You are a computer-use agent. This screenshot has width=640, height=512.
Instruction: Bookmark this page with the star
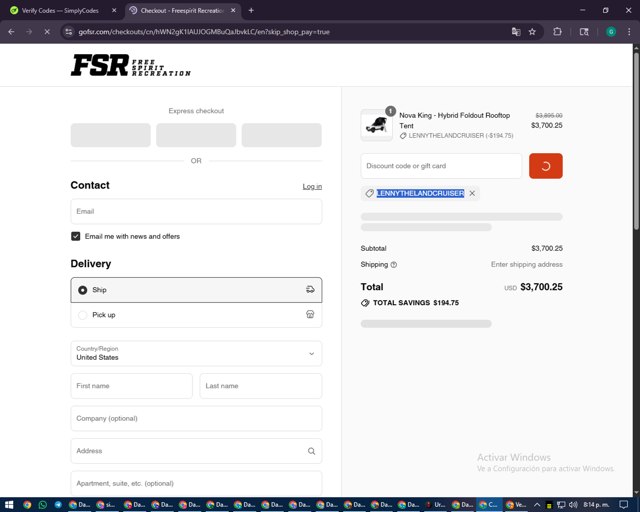532,32
